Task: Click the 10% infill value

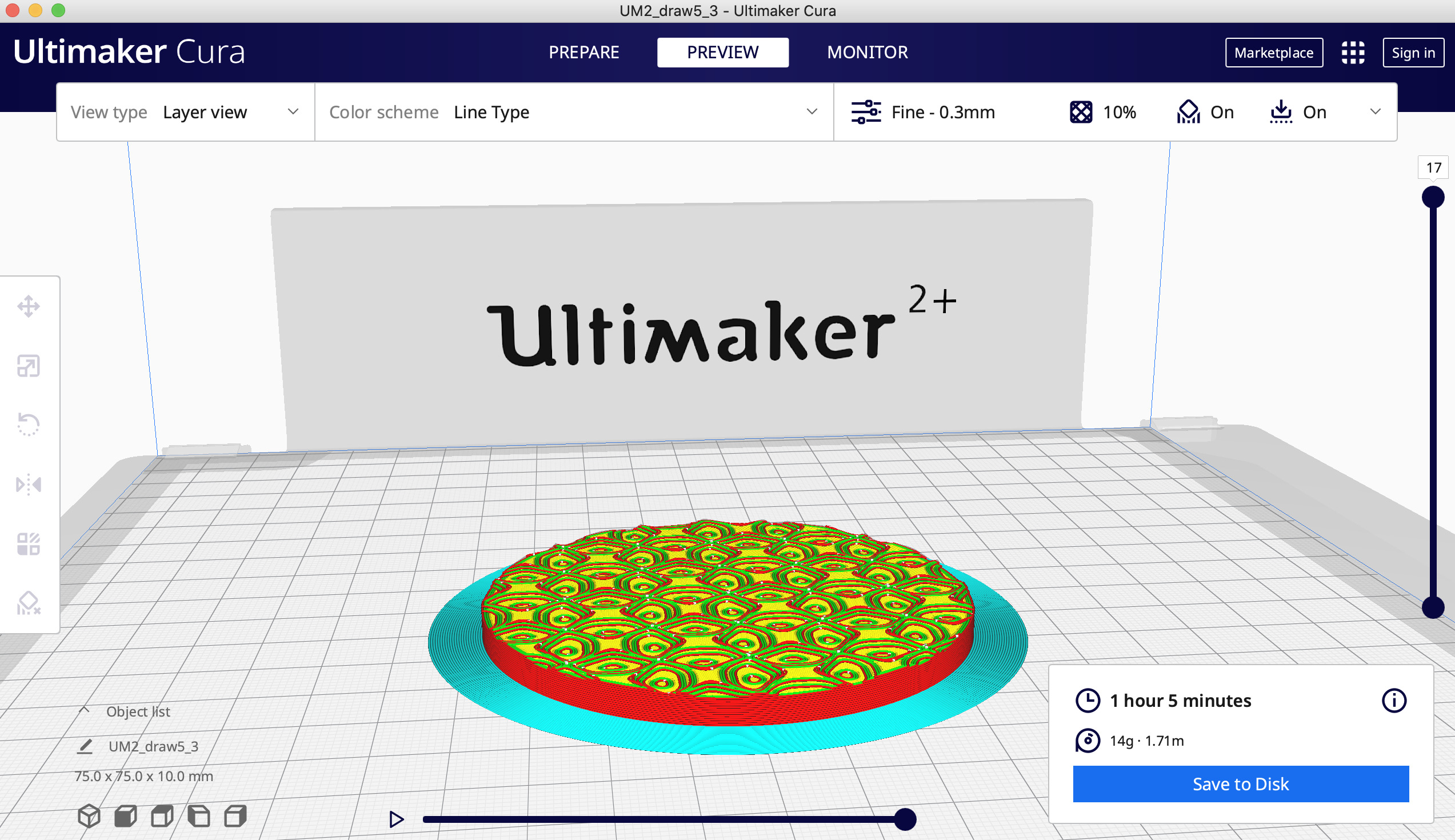Action: coord(1119,112)
